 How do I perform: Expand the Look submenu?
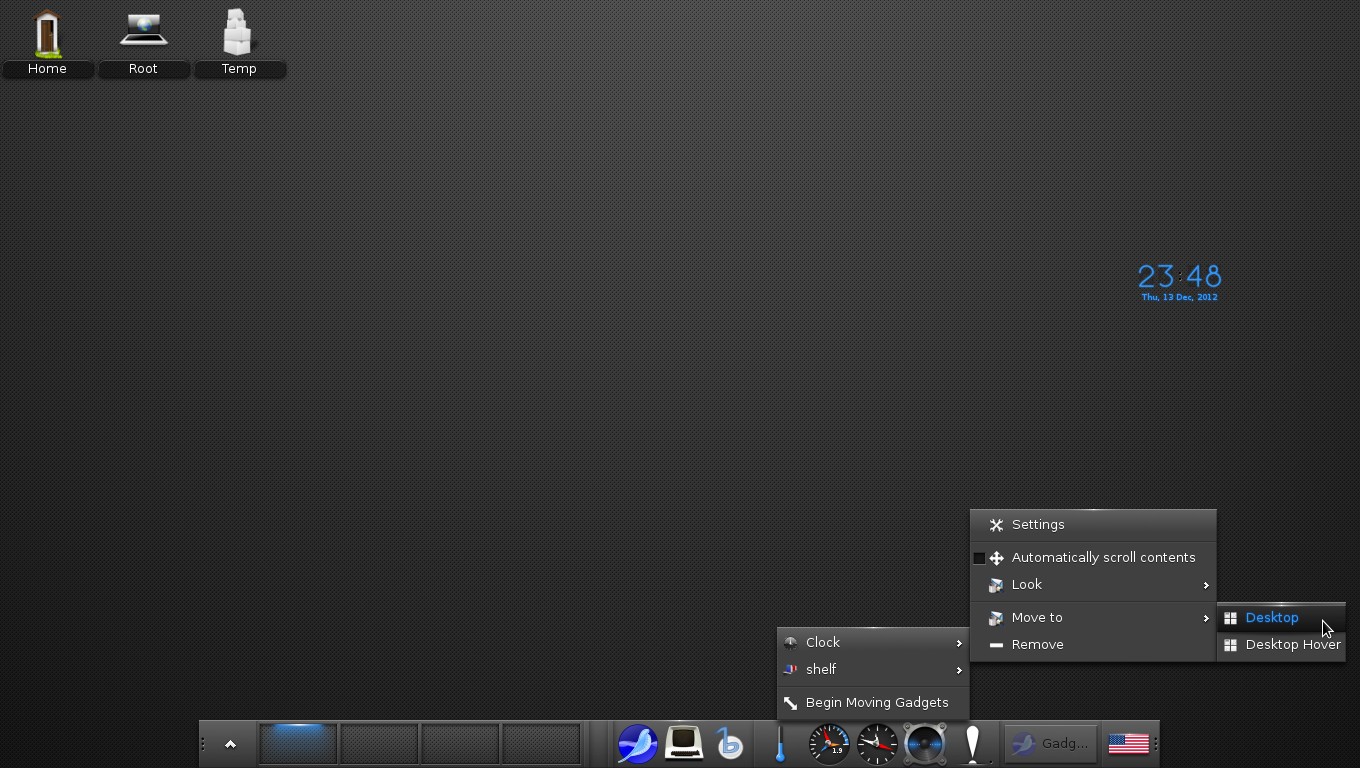[x=1027, y=584]
